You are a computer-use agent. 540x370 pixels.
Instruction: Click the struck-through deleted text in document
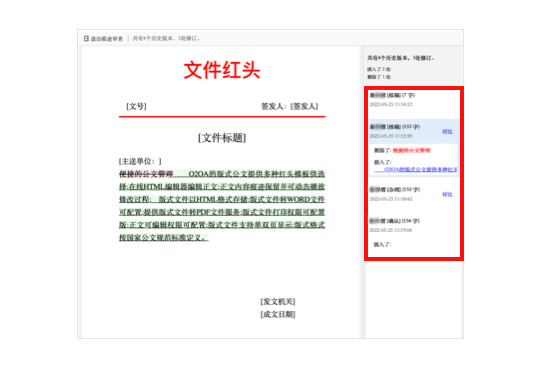tap(146, 174)
